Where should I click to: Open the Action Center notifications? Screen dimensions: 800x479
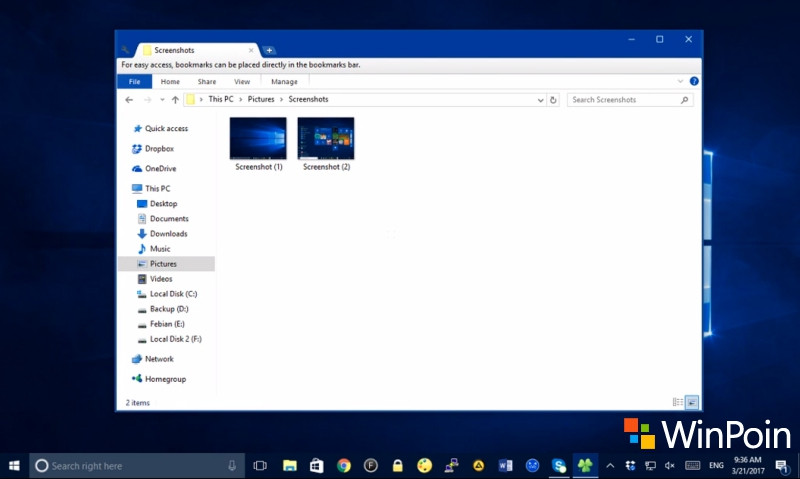click(x=782, y=466)
